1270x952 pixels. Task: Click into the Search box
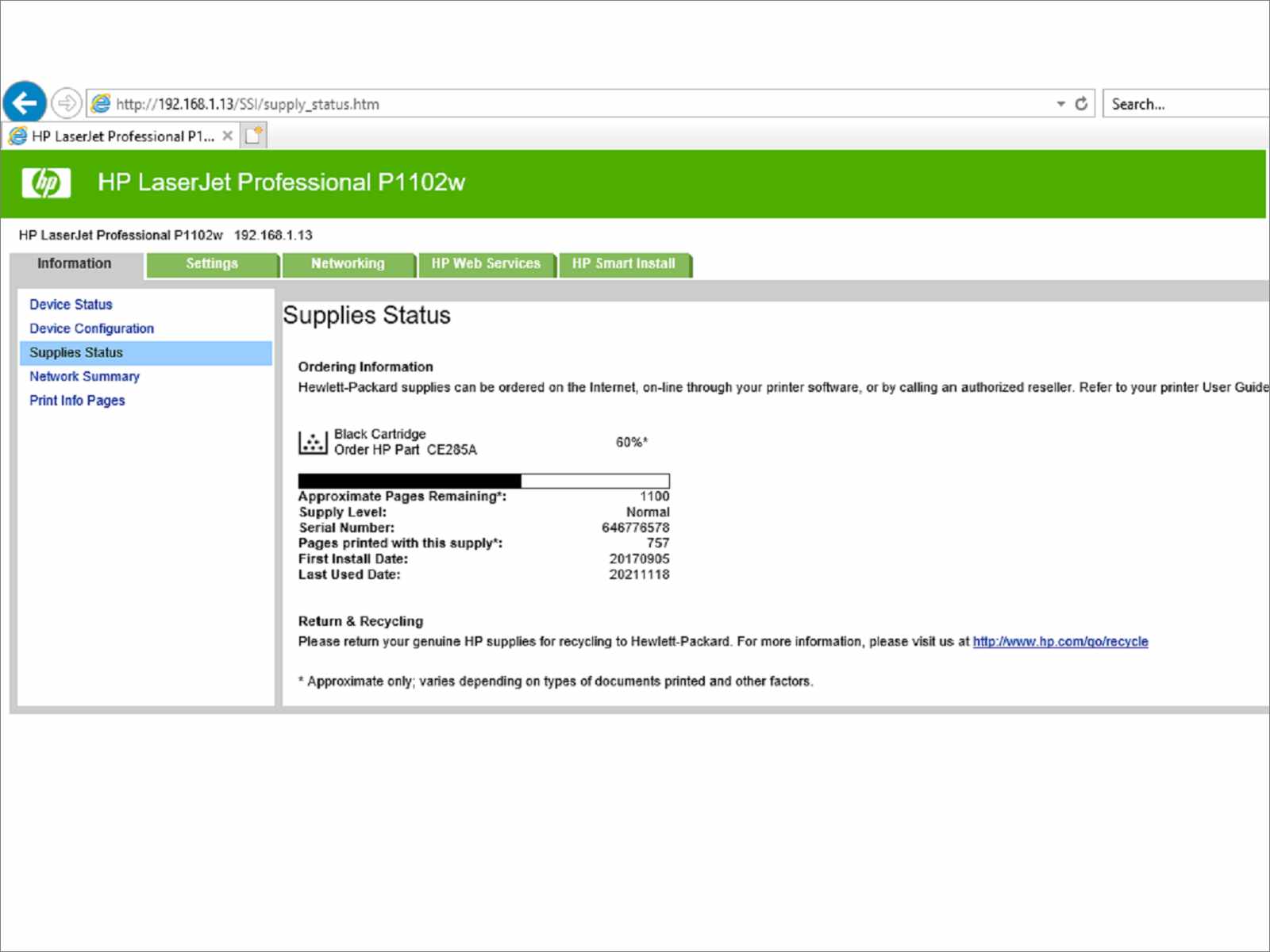click(1186, 104)
